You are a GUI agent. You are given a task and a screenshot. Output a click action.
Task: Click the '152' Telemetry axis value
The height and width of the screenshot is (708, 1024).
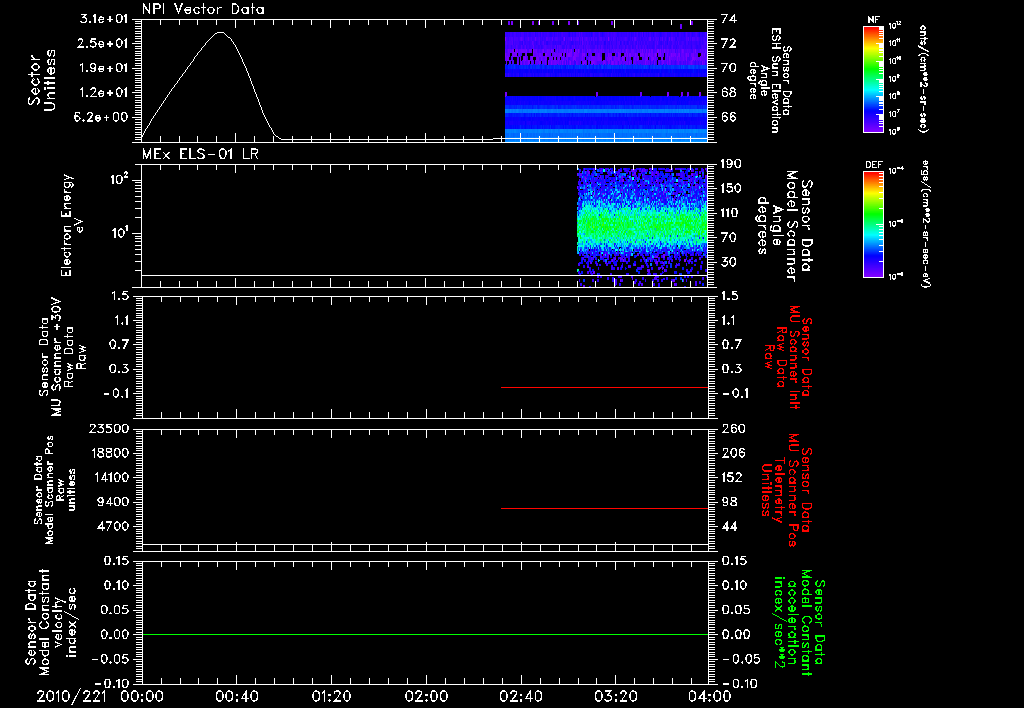coord(732,477)
